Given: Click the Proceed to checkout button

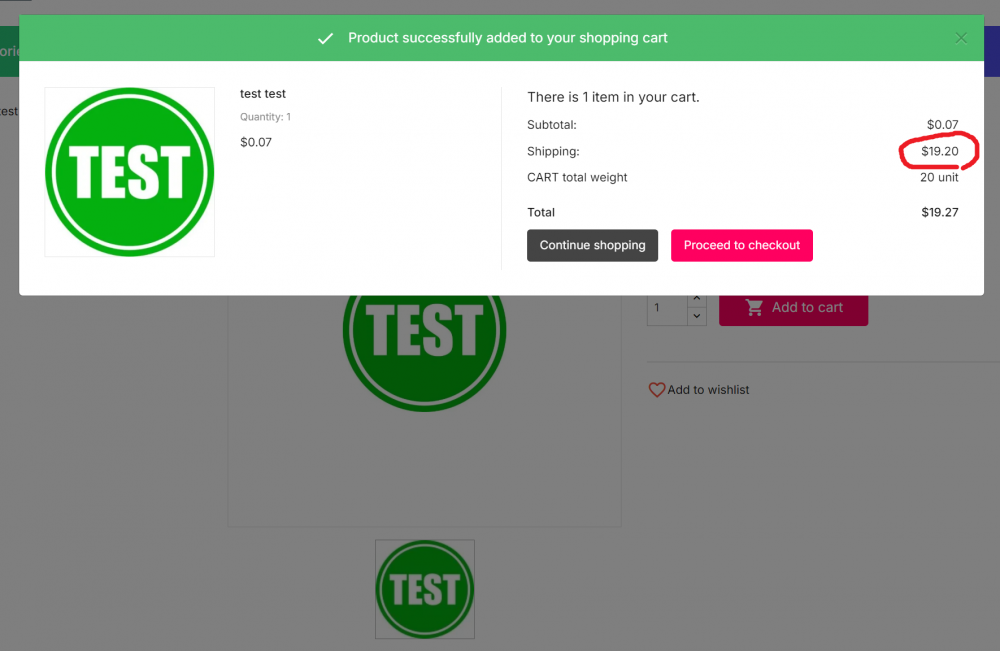Looking at the screenshot, I should (741, 245).
